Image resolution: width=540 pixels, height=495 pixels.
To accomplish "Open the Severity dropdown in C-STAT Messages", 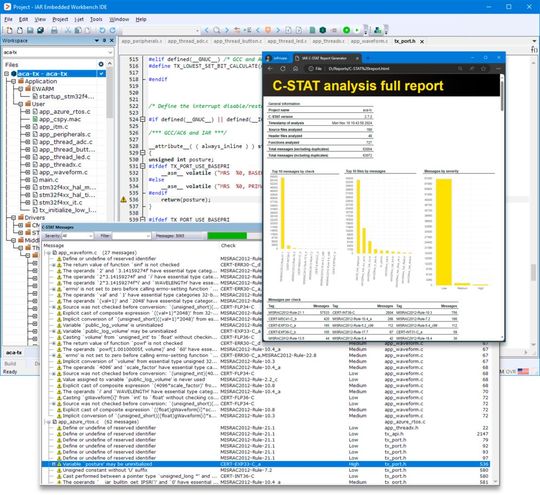I will click(91, 236).
